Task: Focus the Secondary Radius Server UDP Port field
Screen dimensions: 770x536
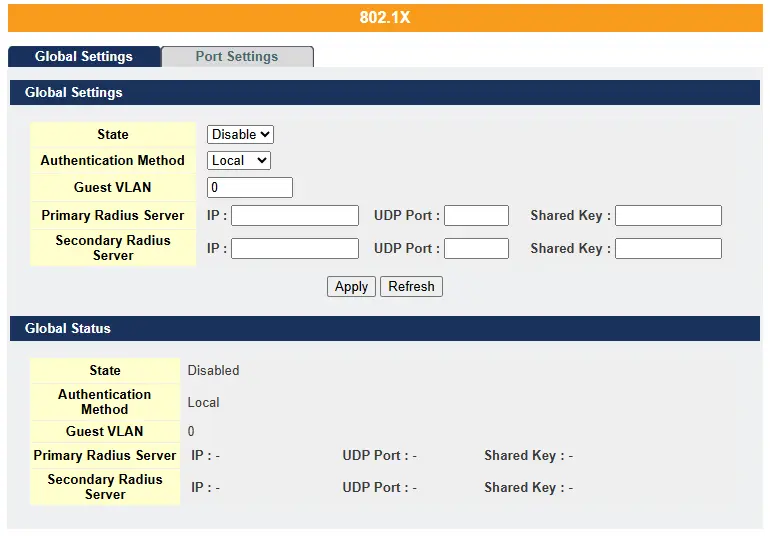Action: click(476, 249)
